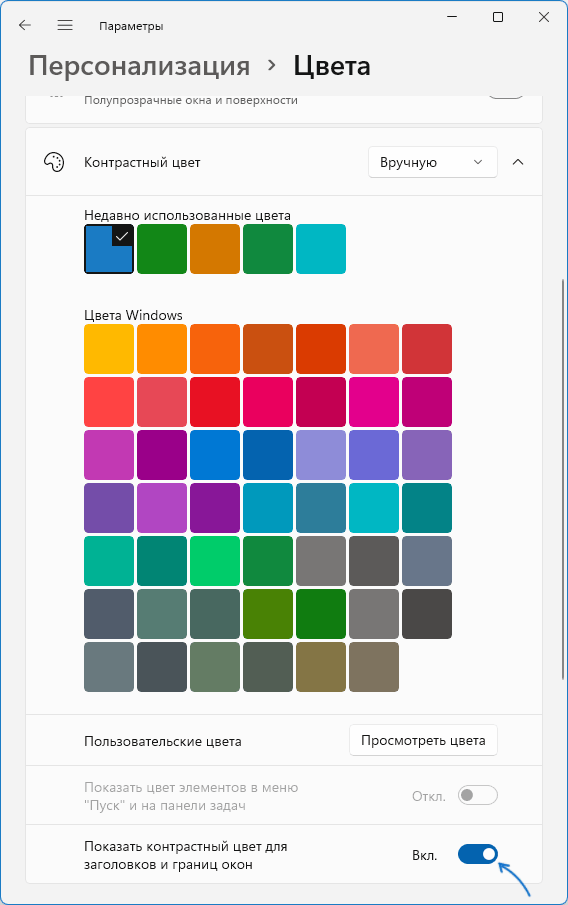Open the hamburger navigation menu
Image resolution: width=568 pixels, height=905 pixels.
click(65, 25)
